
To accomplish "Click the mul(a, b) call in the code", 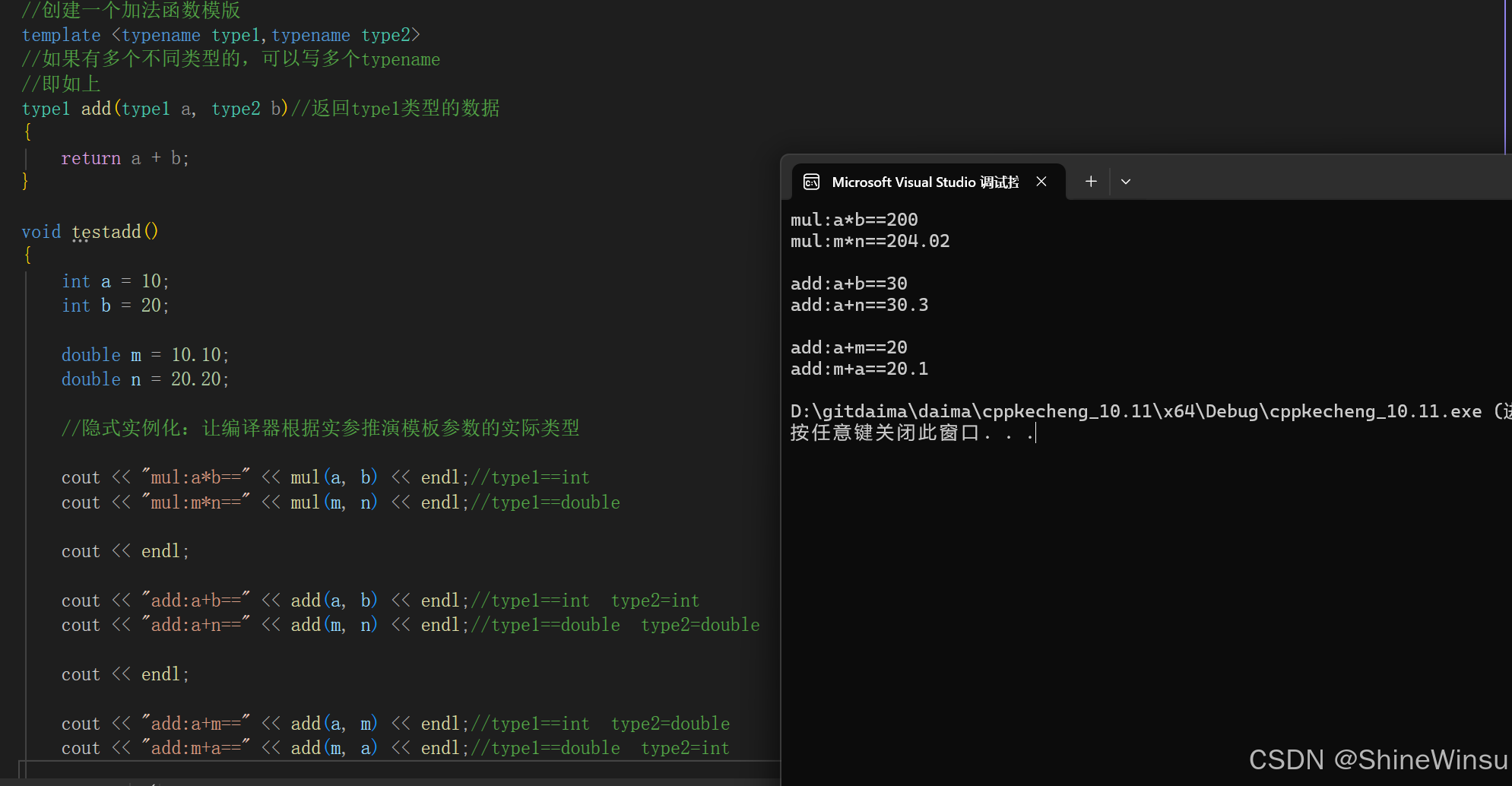I will [x=333, y=477].
